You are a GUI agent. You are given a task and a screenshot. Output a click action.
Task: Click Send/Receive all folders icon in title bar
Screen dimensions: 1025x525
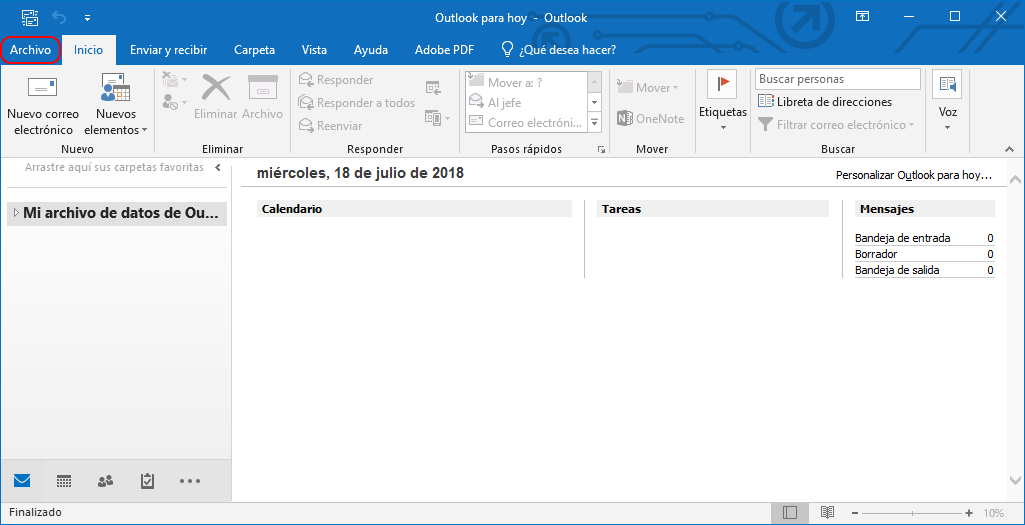click(30, 17)
